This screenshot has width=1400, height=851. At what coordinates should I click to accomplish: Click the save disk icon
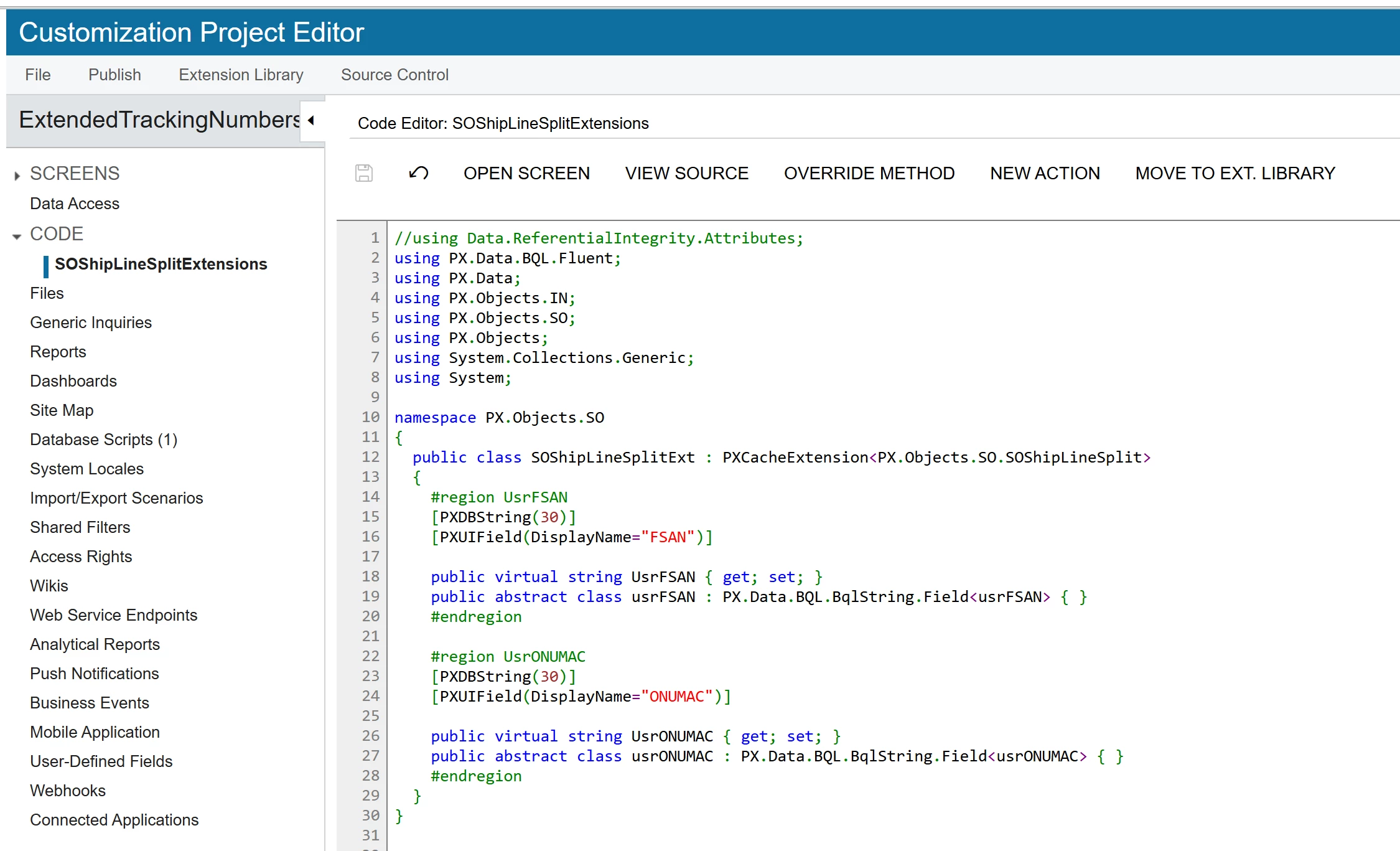point(364,173)
